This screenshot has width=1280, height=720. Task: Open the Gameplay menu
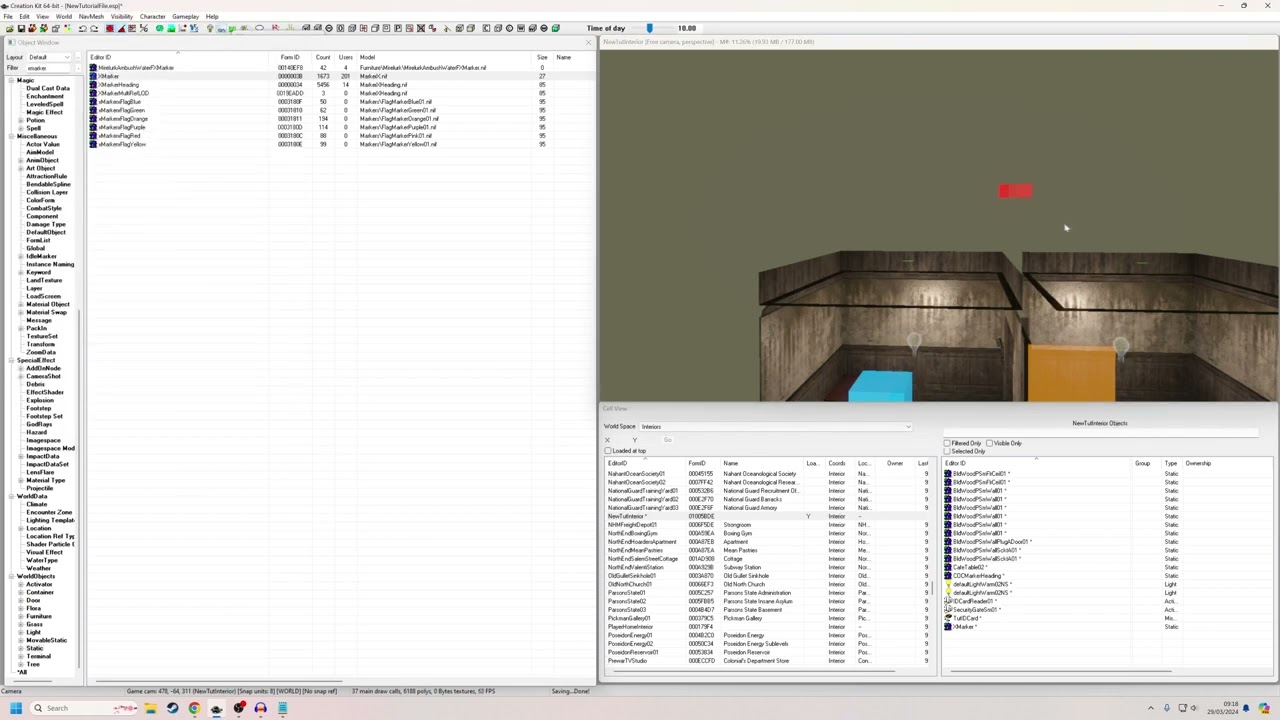185,17
